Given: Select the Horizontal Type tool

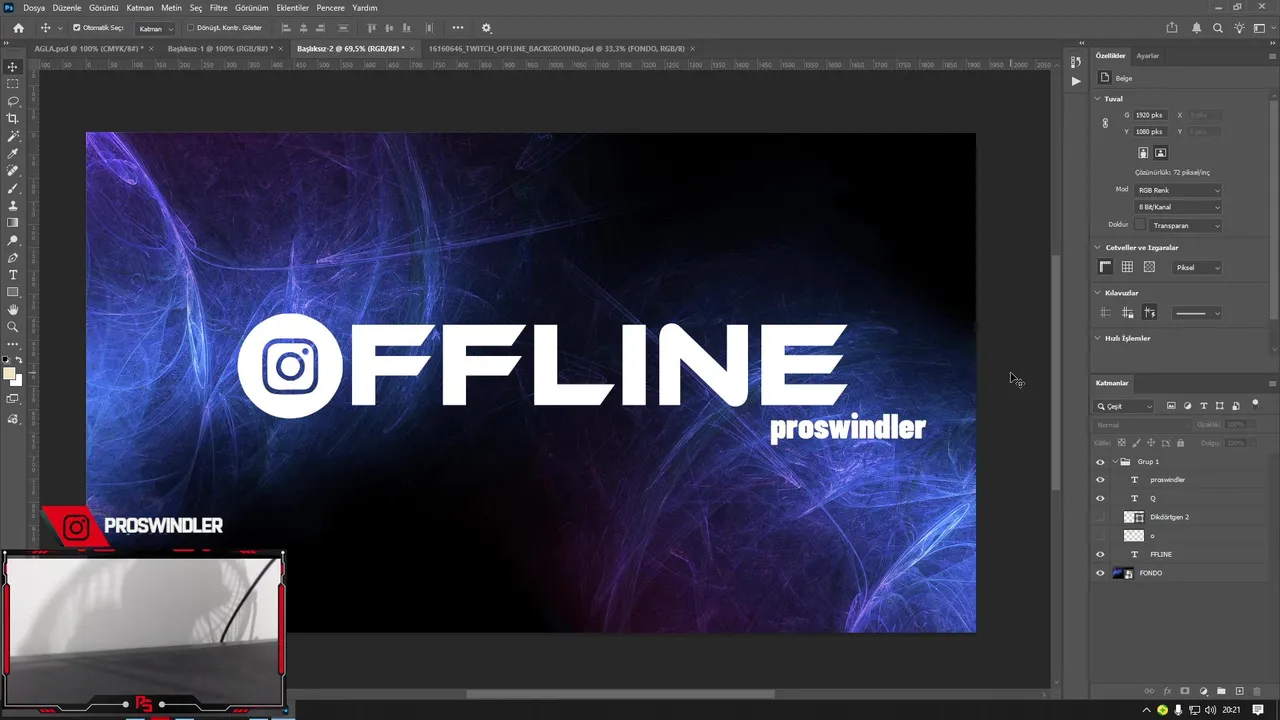Looking at the screenshot, I should [13, 275].
